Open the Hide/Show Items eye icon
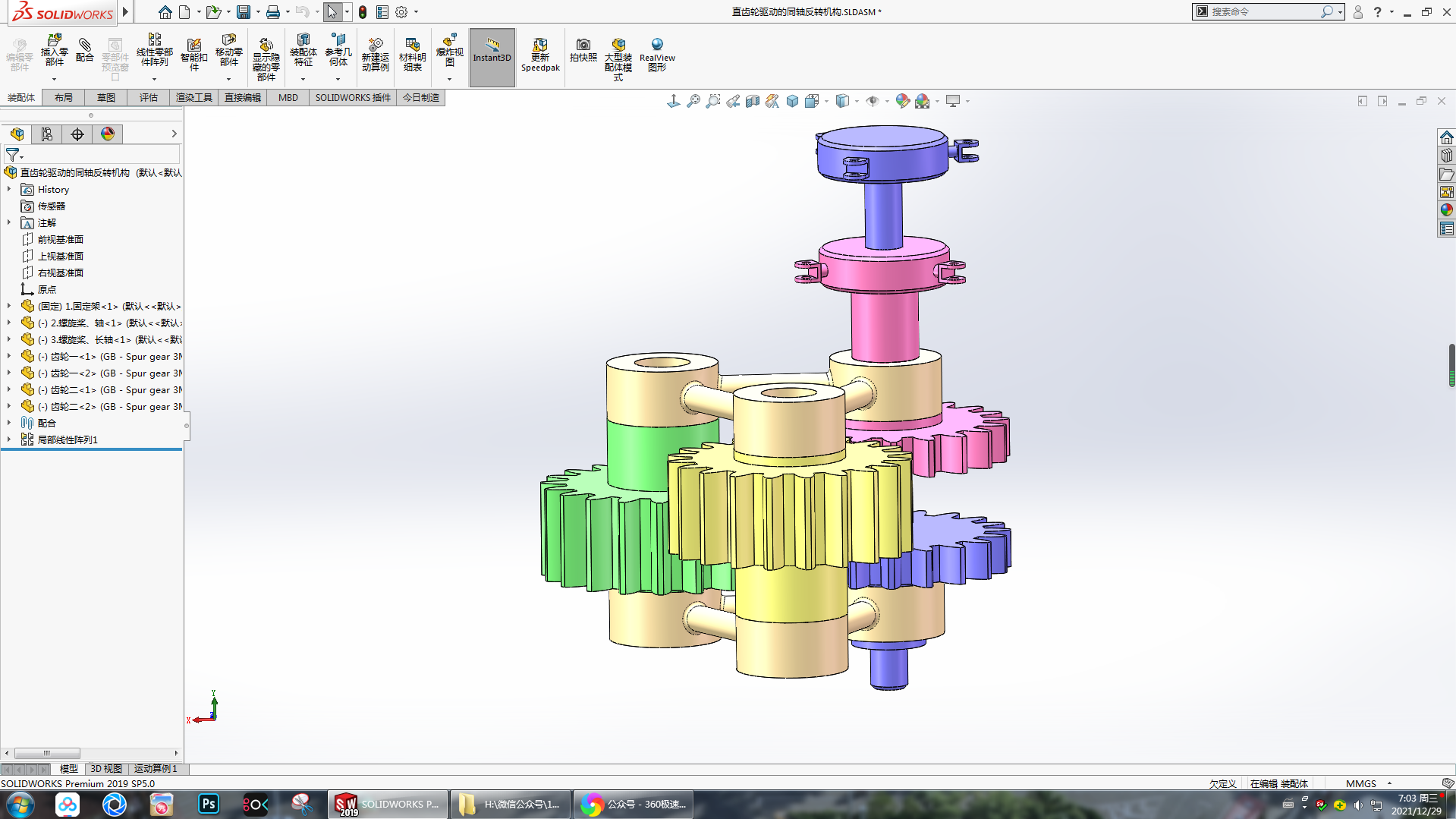The image size is (1456, 819). 873,101
